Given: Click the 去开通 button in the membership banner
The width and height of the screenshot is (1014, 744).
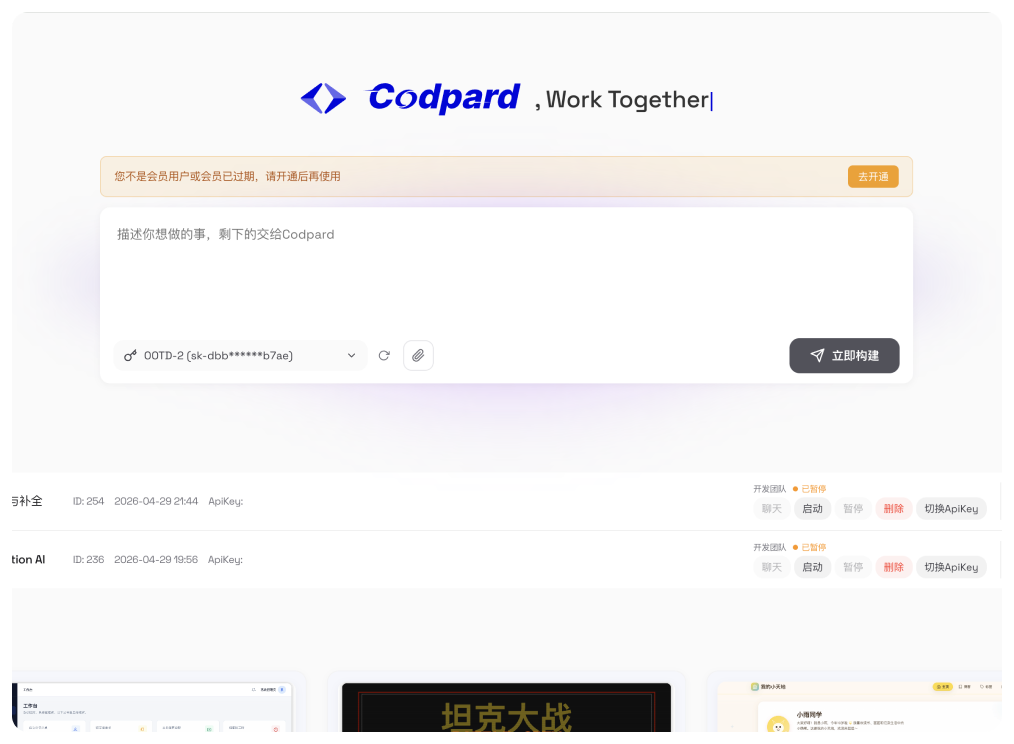Looking at the screenshot, I should [x=873, y=176].
